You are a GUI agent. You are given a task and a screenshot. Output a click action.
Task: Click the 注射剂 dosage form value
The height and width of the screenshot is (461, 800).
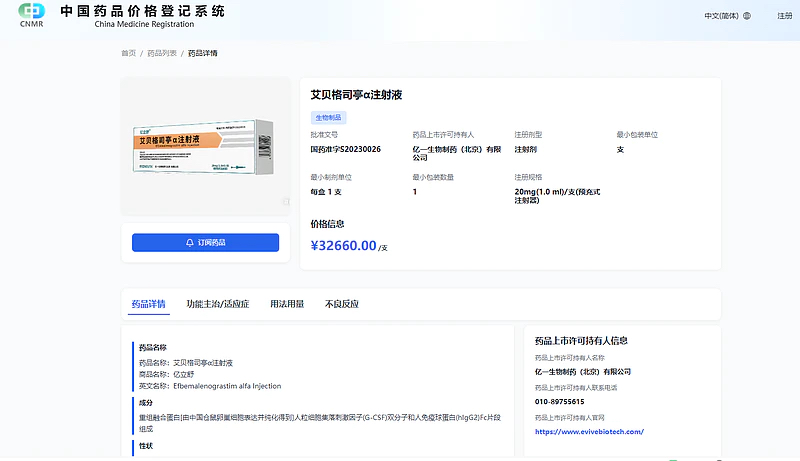coord(526,149)
